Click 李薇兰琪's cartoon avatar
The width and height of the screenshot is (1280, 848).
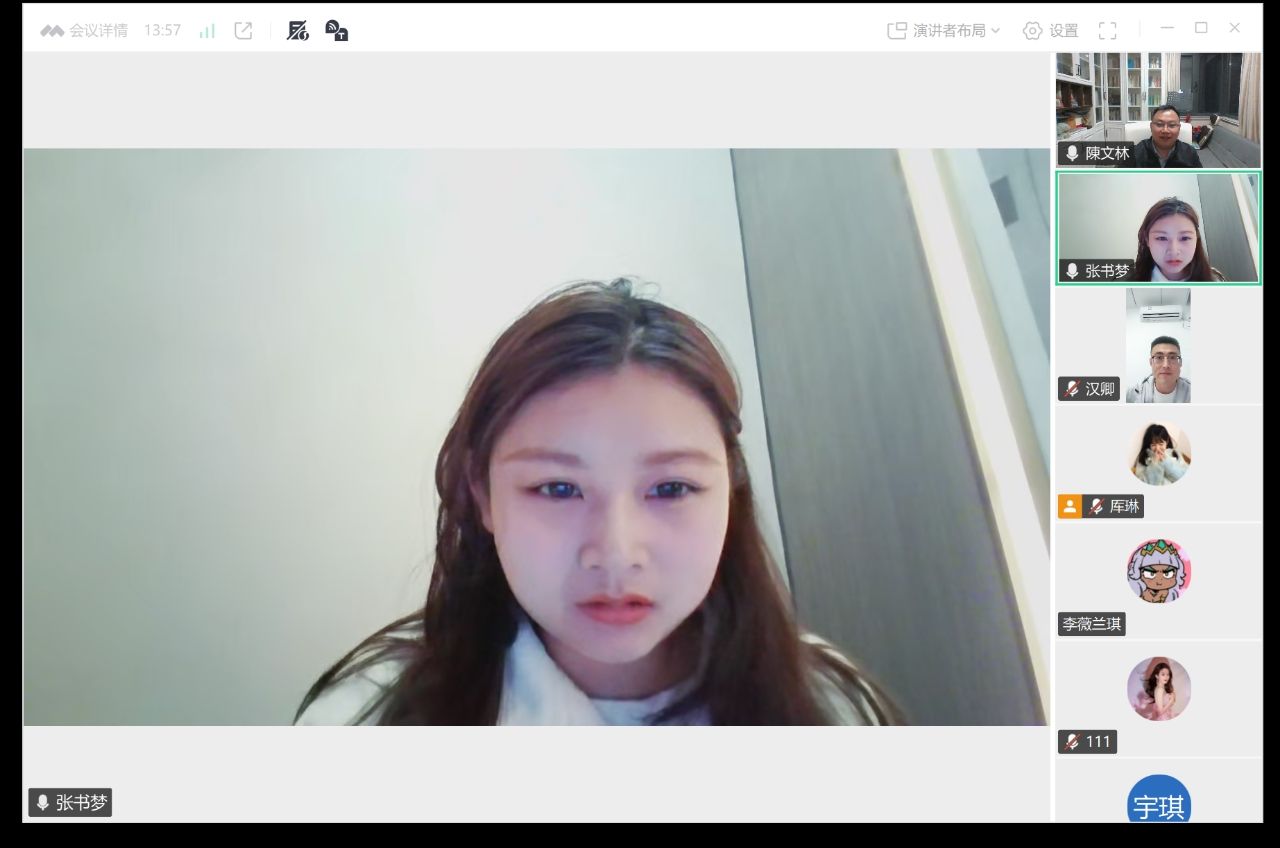point(1159,571)
